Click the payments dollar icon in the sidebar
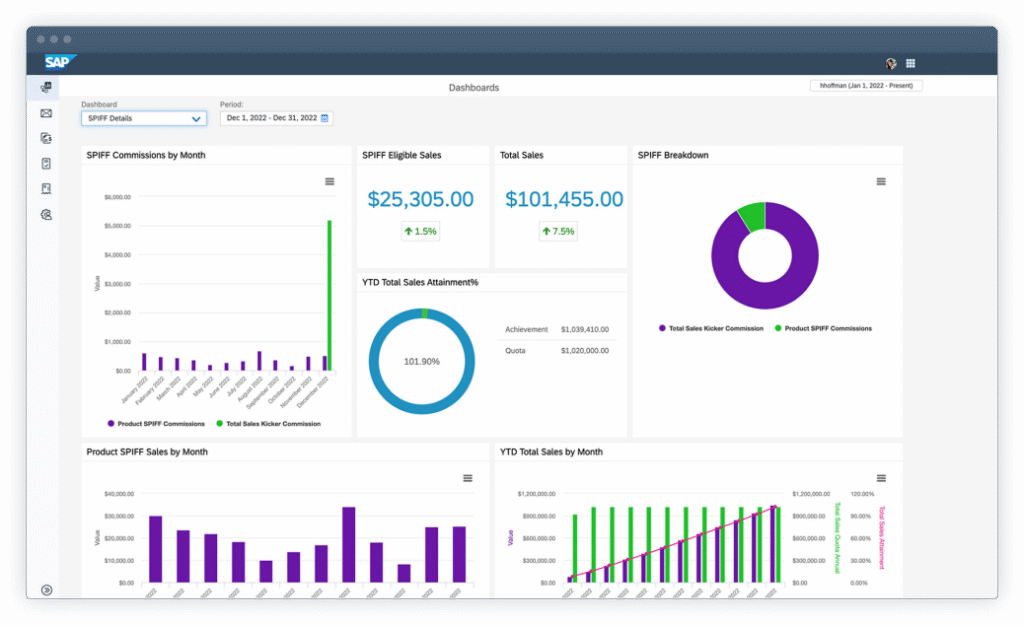The height and width of the screenshot is (625, 1024). (x=46, y=138)
